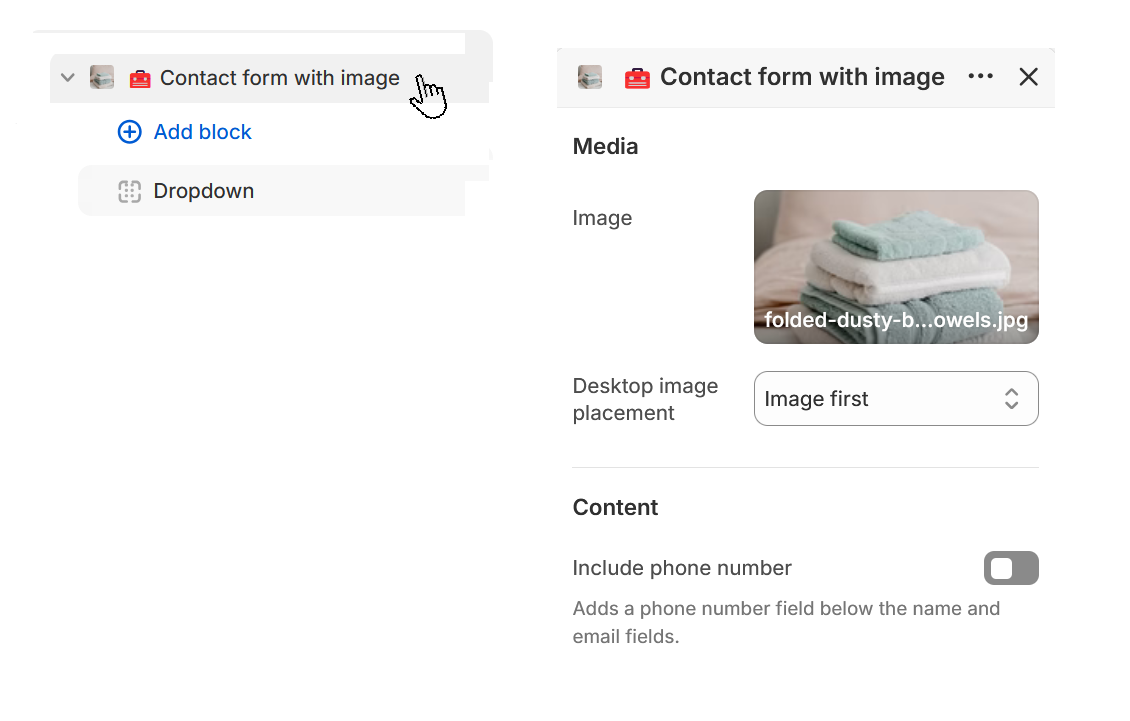Click the Desktop image placement label
The image size is (1130, 721).
tap(645, 398)
